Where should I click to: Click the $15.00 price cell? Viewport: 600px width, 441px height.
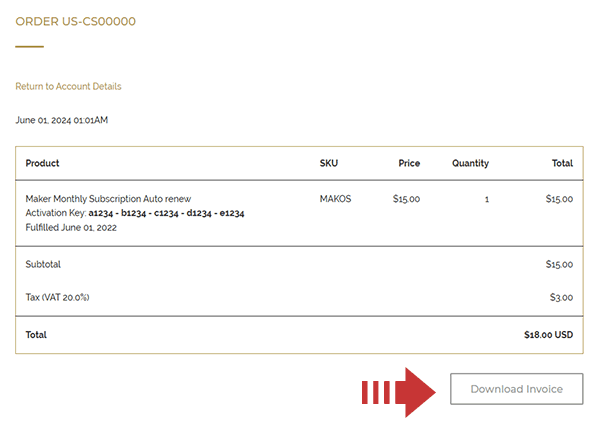tap(406, 199)
